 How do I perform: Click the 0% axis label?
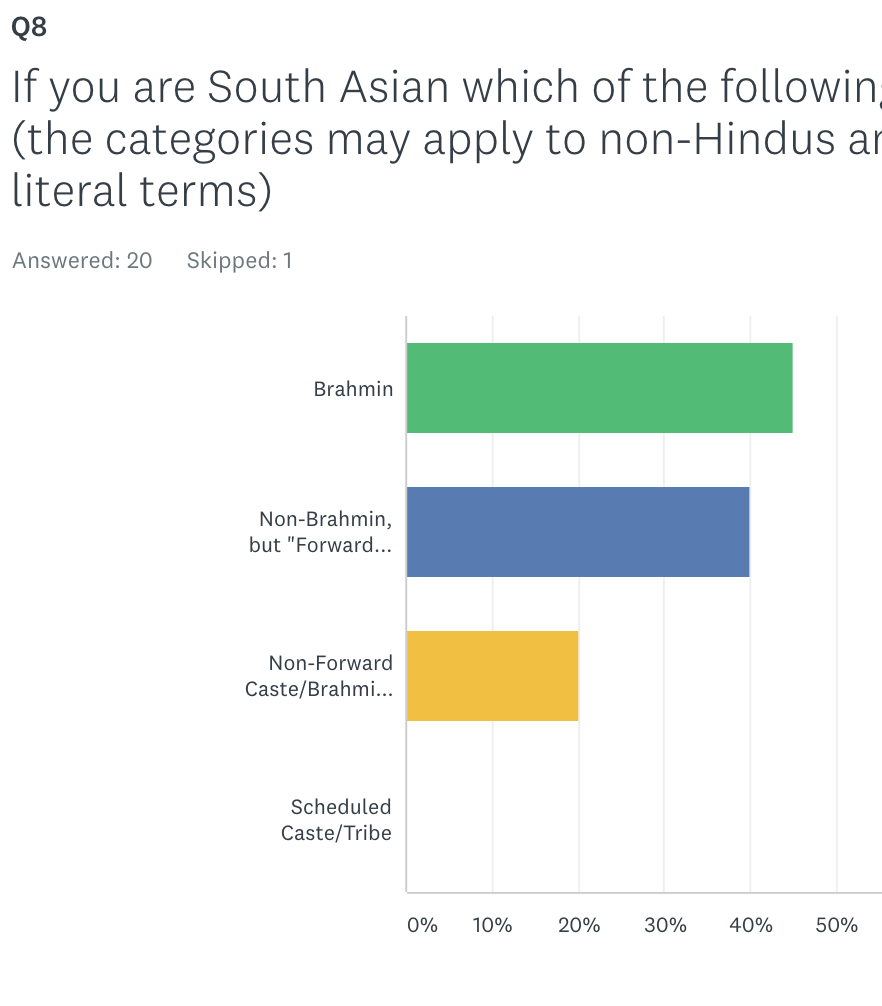(422, 925)
